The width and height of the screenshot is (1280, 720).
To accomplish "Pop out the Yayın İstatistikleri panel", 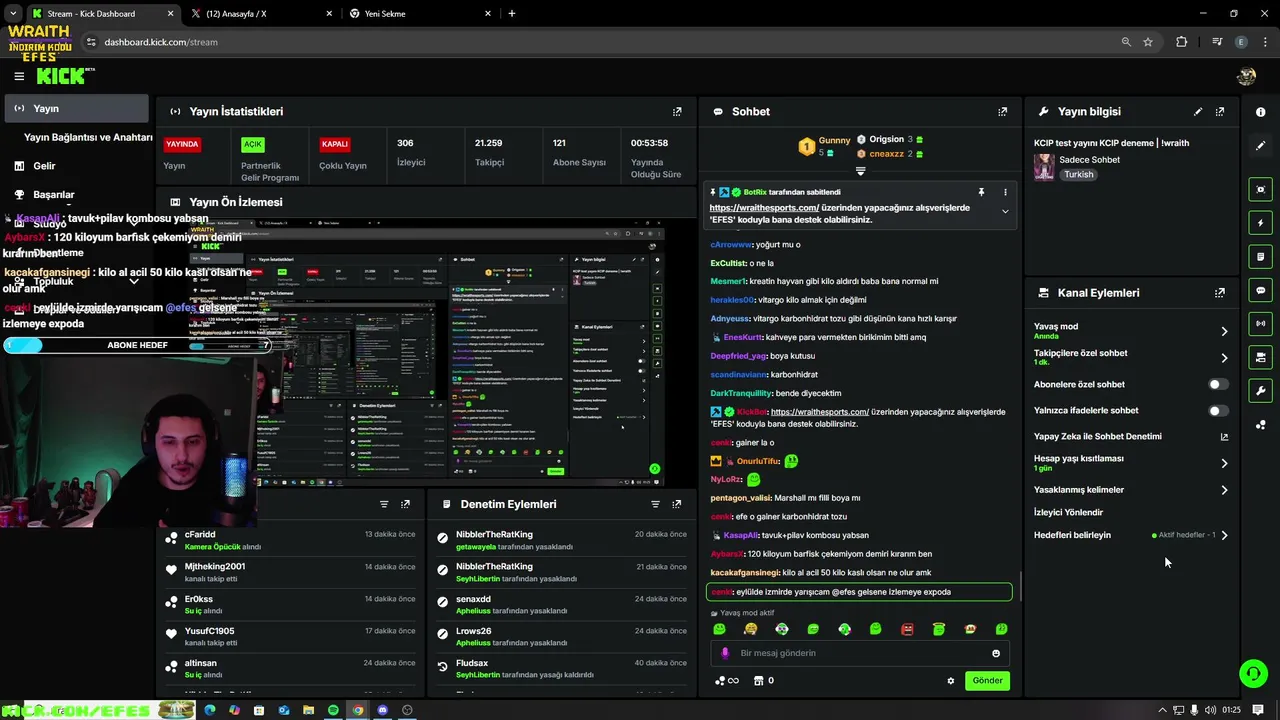I will [677, 112].
